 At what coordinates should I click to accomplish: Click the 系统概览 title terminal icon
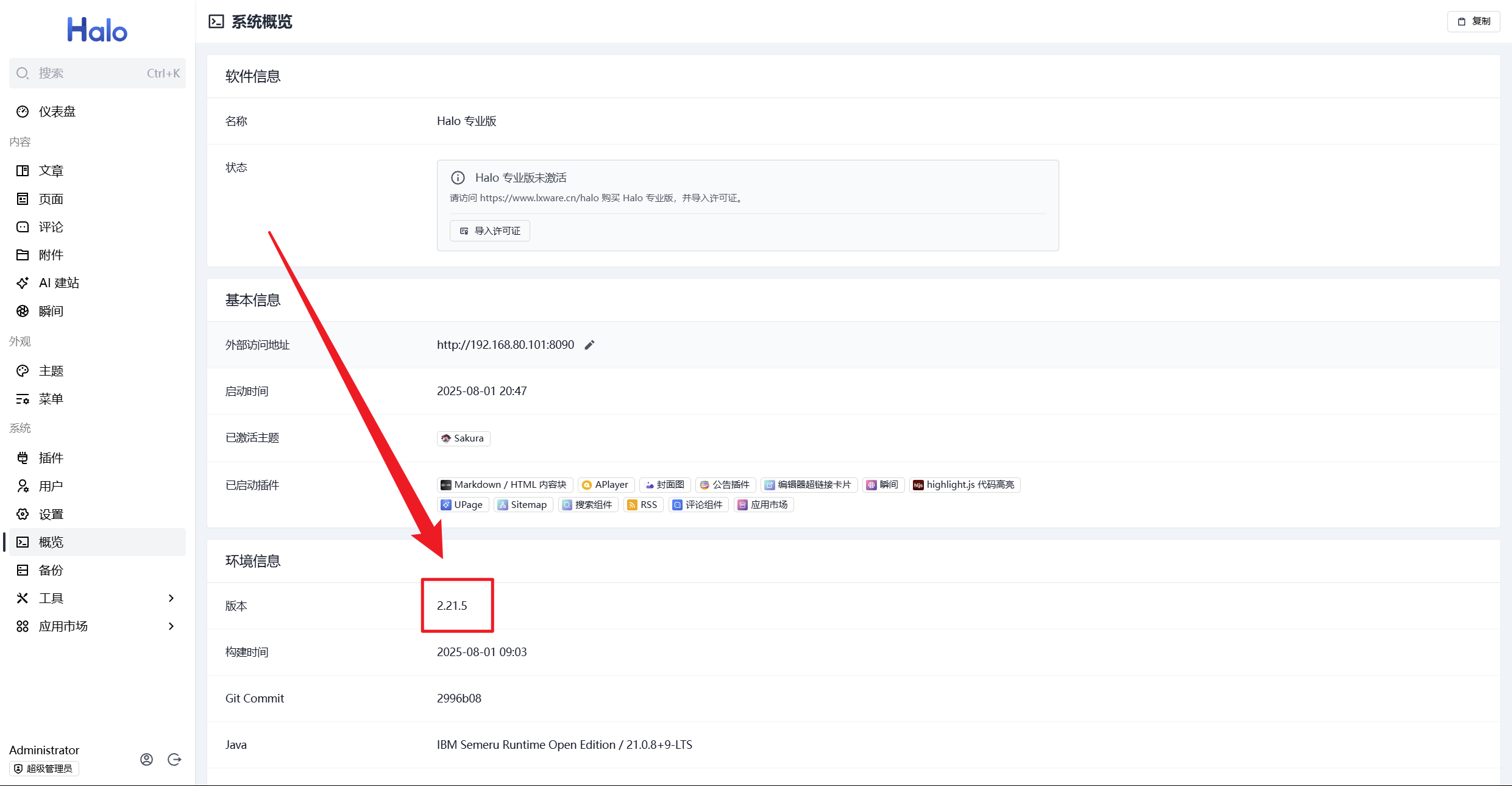216,22
